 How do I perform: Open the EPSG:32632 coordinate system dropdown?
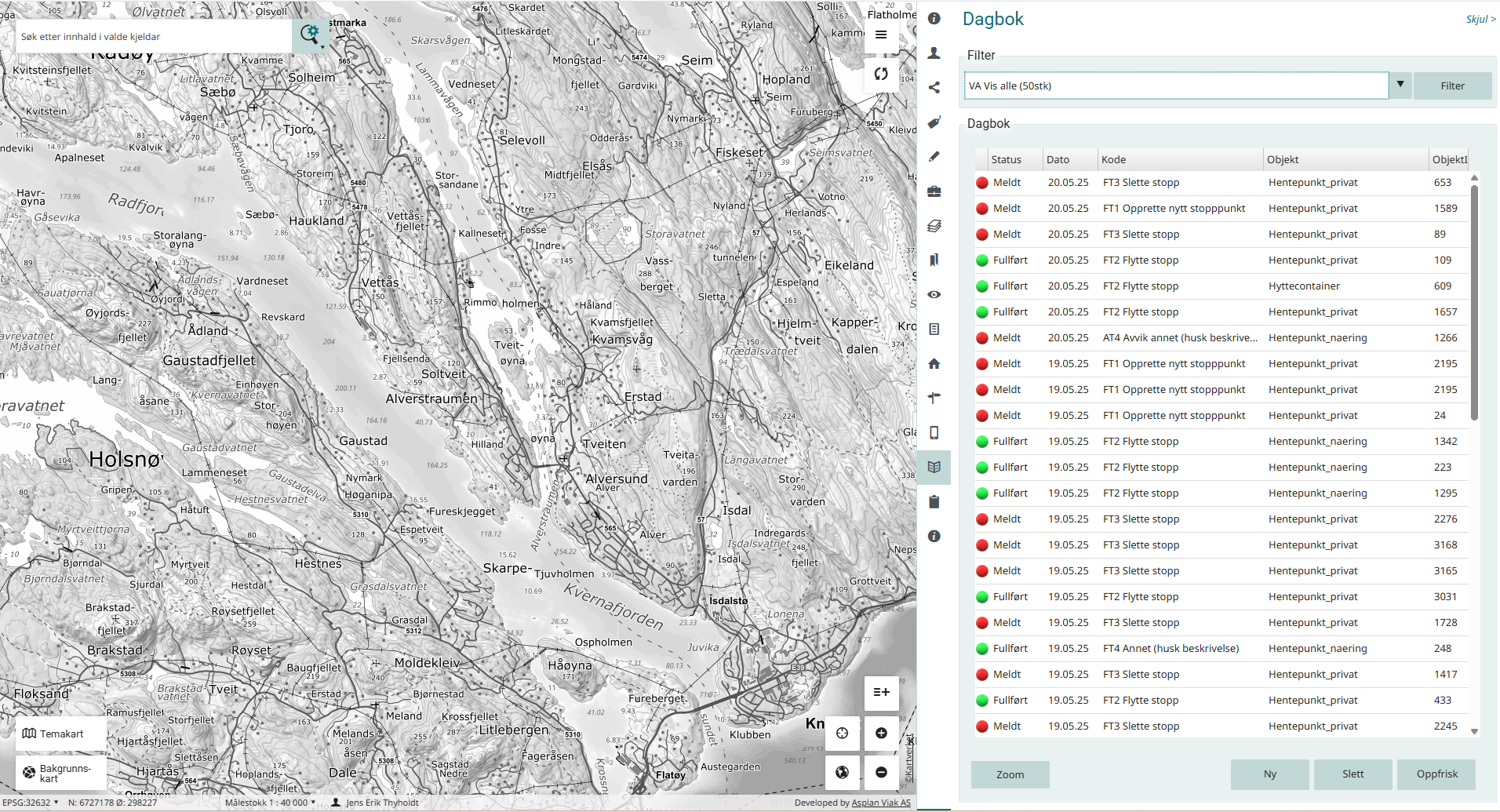31,803
